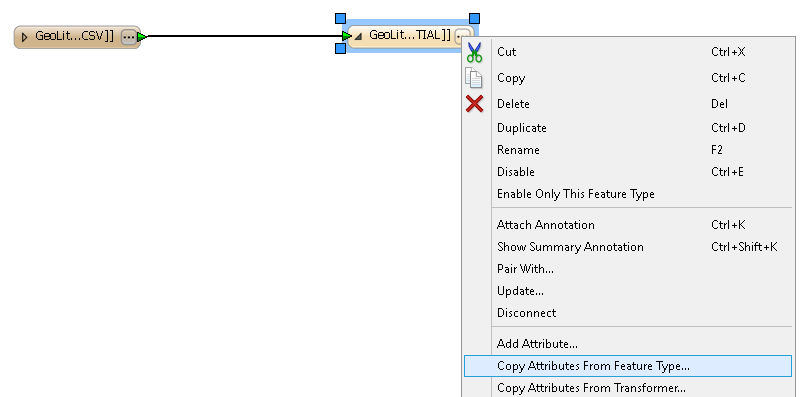
Task: Expand the GeoLit...CSV reader feature type
Action: (x=24, y=37)
